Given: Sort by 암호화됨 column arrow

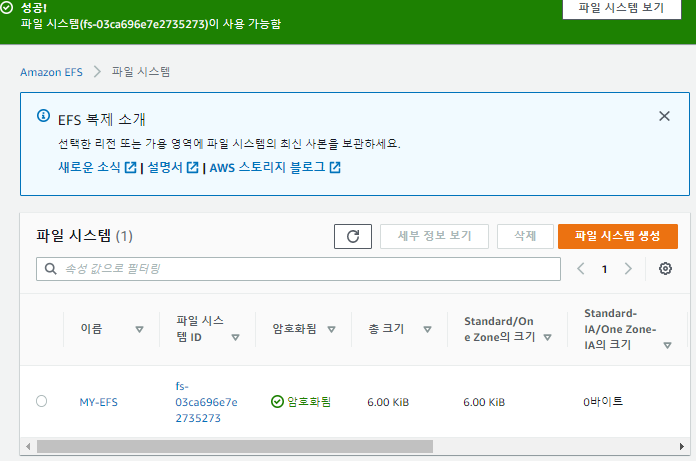Looking at the screenshot, I should pos(331,329).
